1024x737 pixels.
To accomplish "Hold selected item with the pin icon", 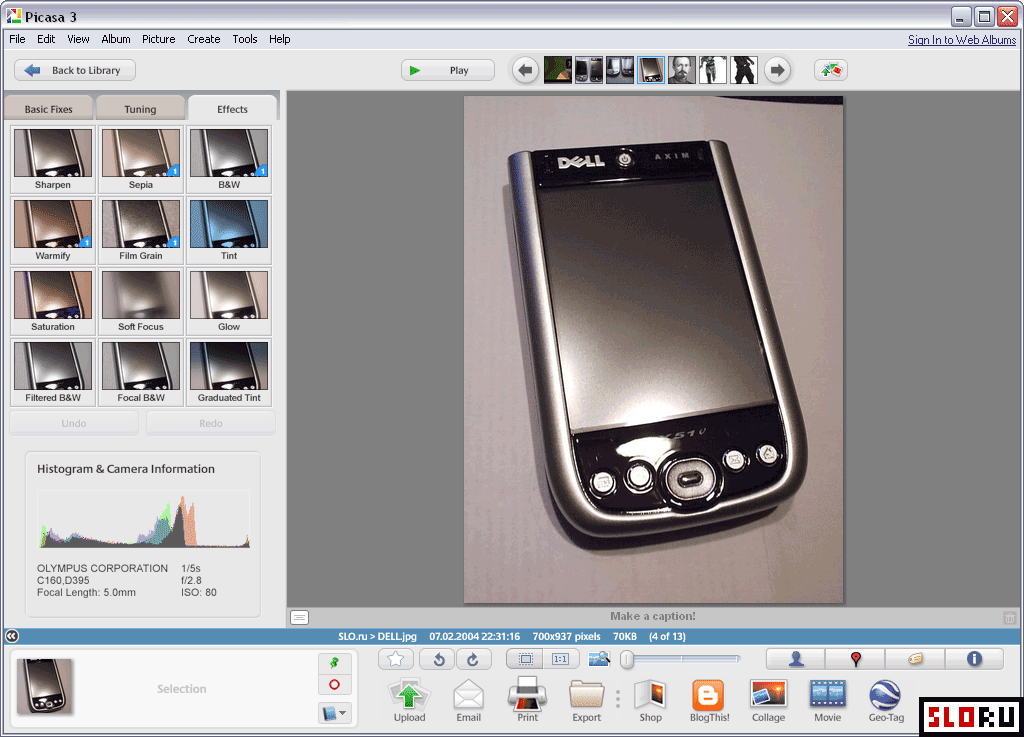I will 334,663.
